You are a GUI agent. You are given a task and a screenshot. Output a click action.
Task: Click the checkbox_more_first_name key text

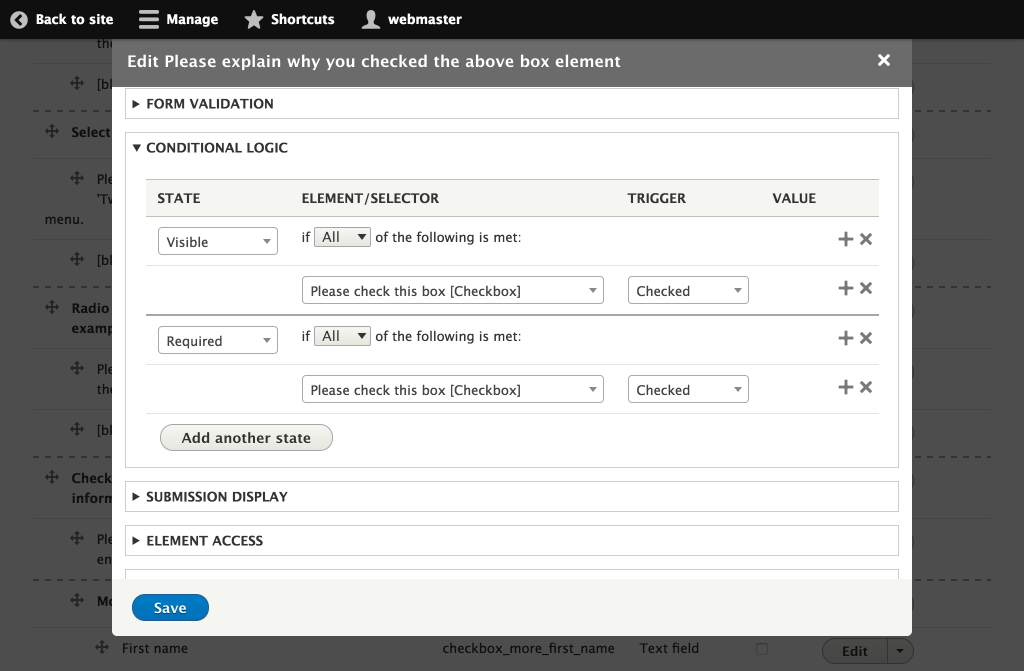[528, 648]
